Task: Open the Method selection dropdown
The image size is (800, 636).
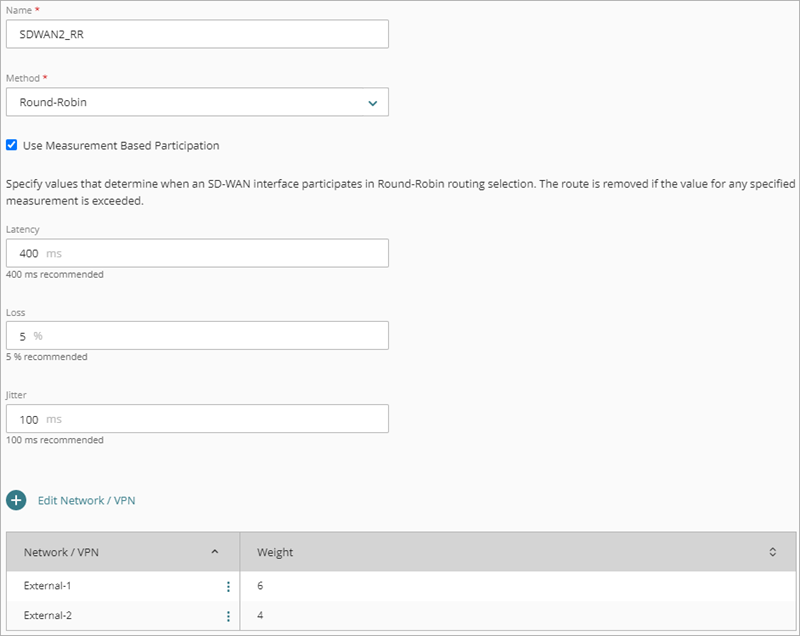Action: (x=196, y=102)
